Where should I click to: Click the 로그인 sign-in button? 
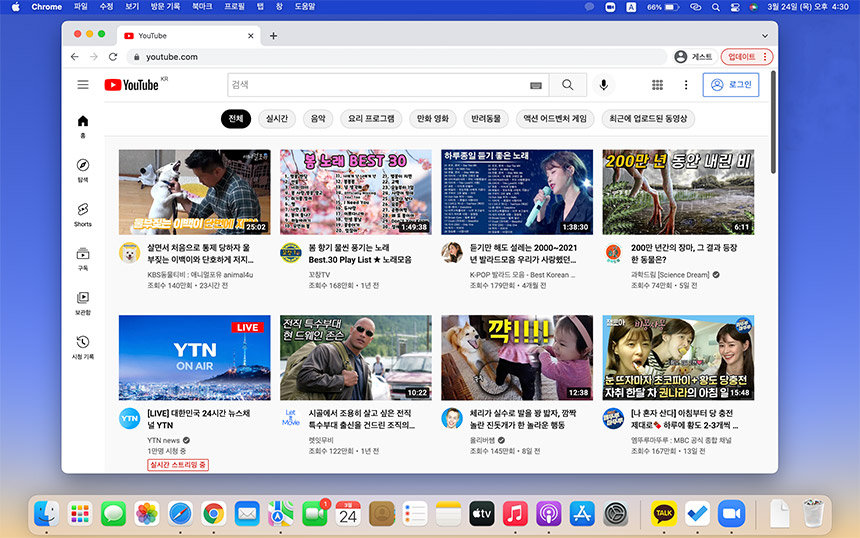coord(731,85)
